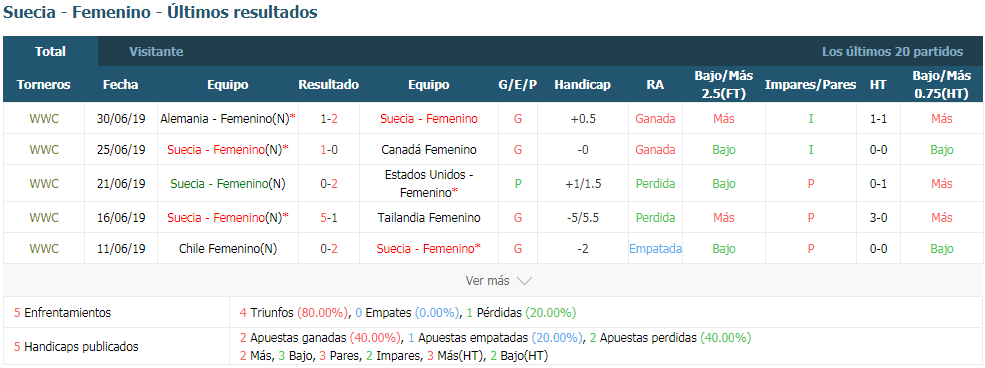Open the Los últimos 20 partidos selector

click(892, 51)
